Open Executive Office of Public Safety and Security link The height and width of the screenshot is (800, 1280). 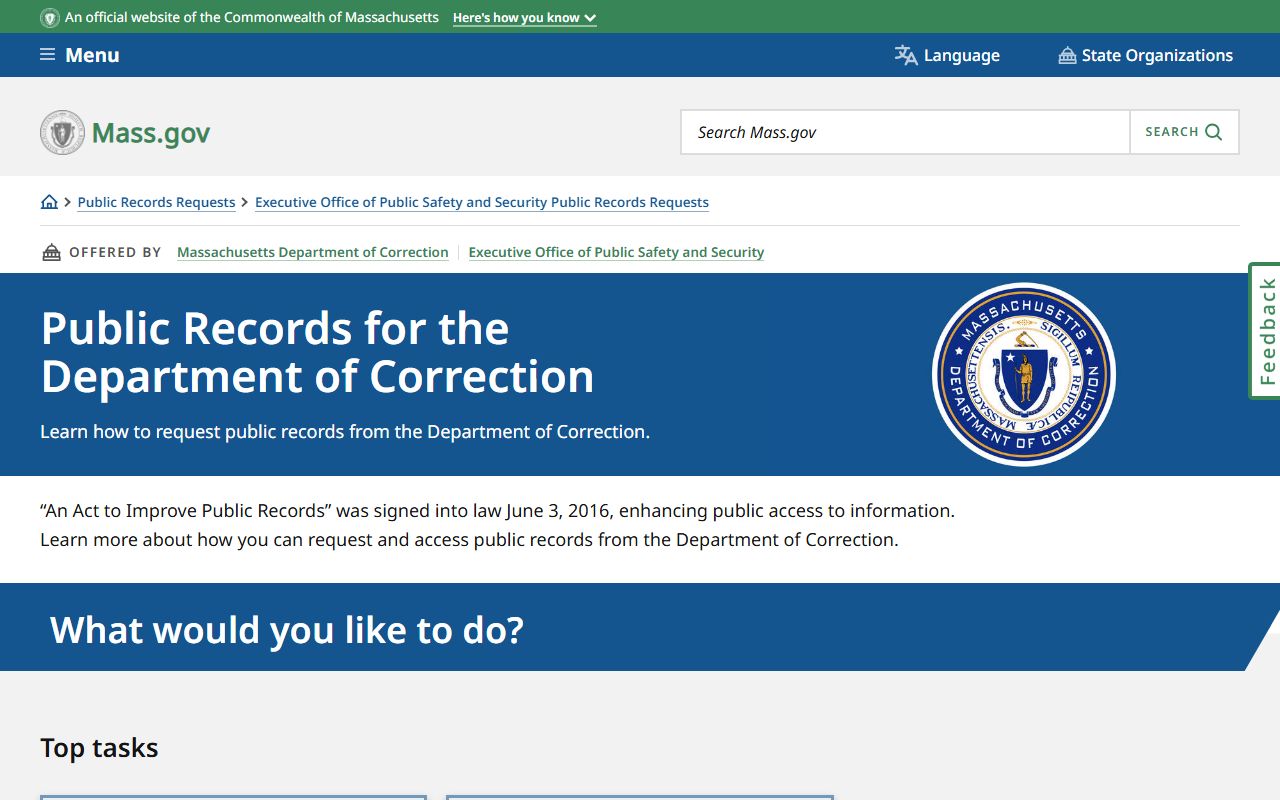point(616,252)
